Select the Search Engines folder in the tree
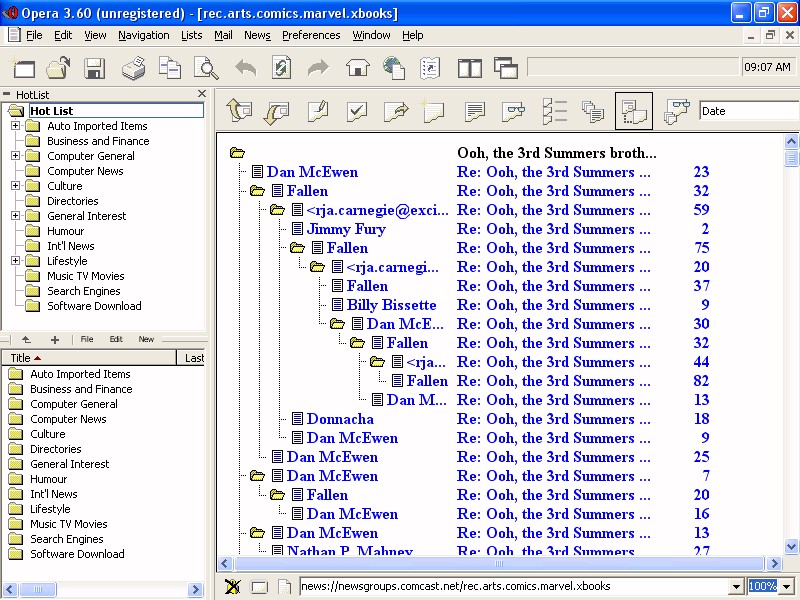The height and width of the screenshot is (600, 800). tap(84, 291)
